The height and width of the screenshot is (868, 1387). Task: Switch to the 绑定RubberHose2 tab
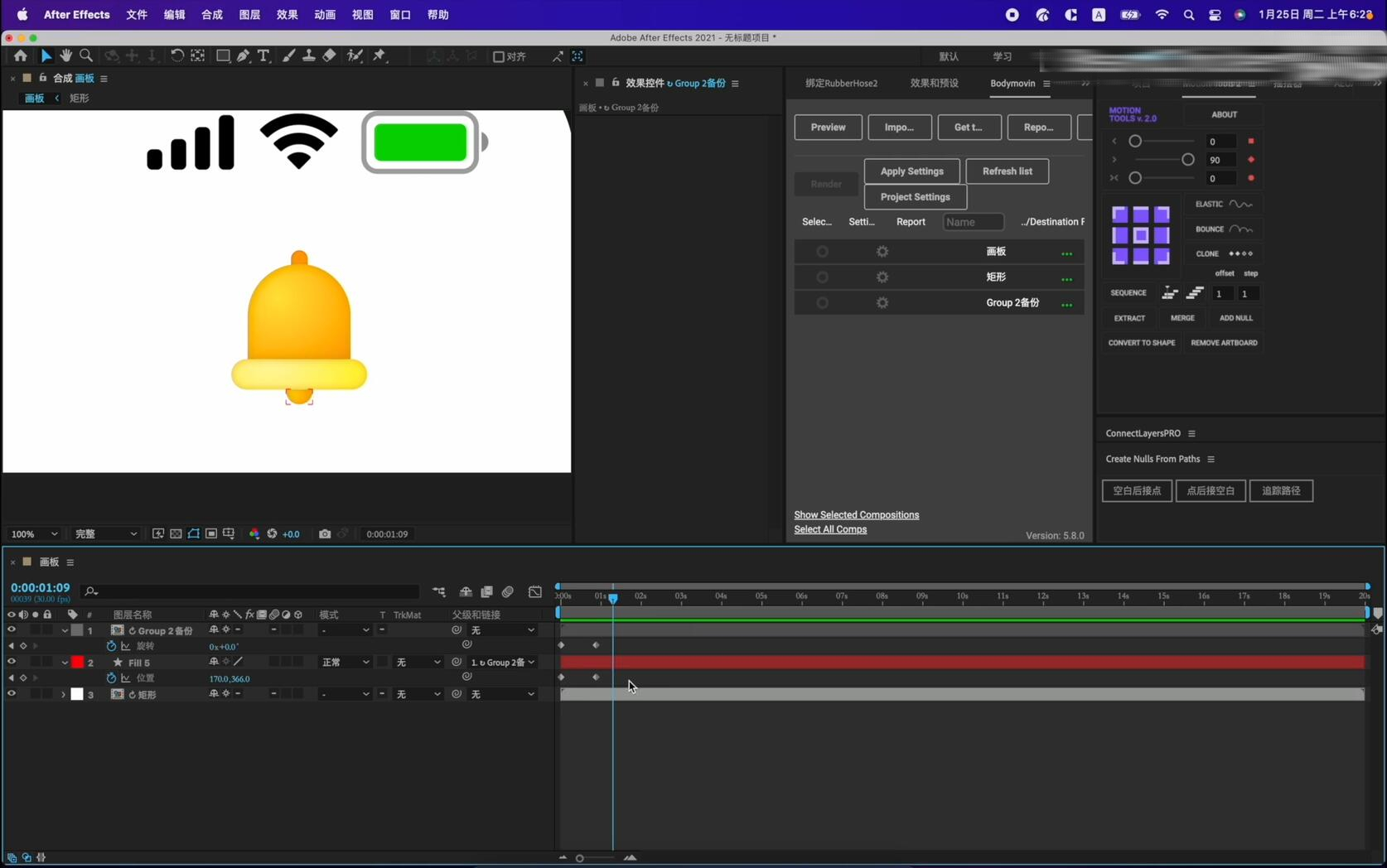(841, 83)
